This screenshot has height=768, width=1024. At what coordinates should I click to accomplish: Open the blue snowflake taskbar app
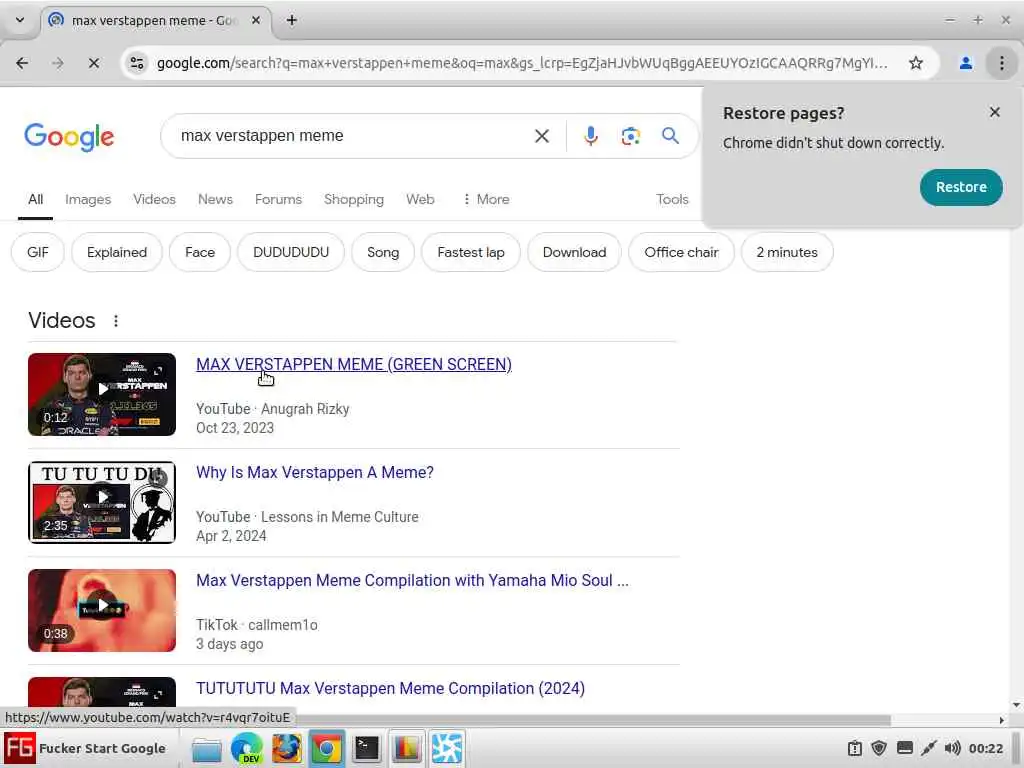click(x=447, y=749)
